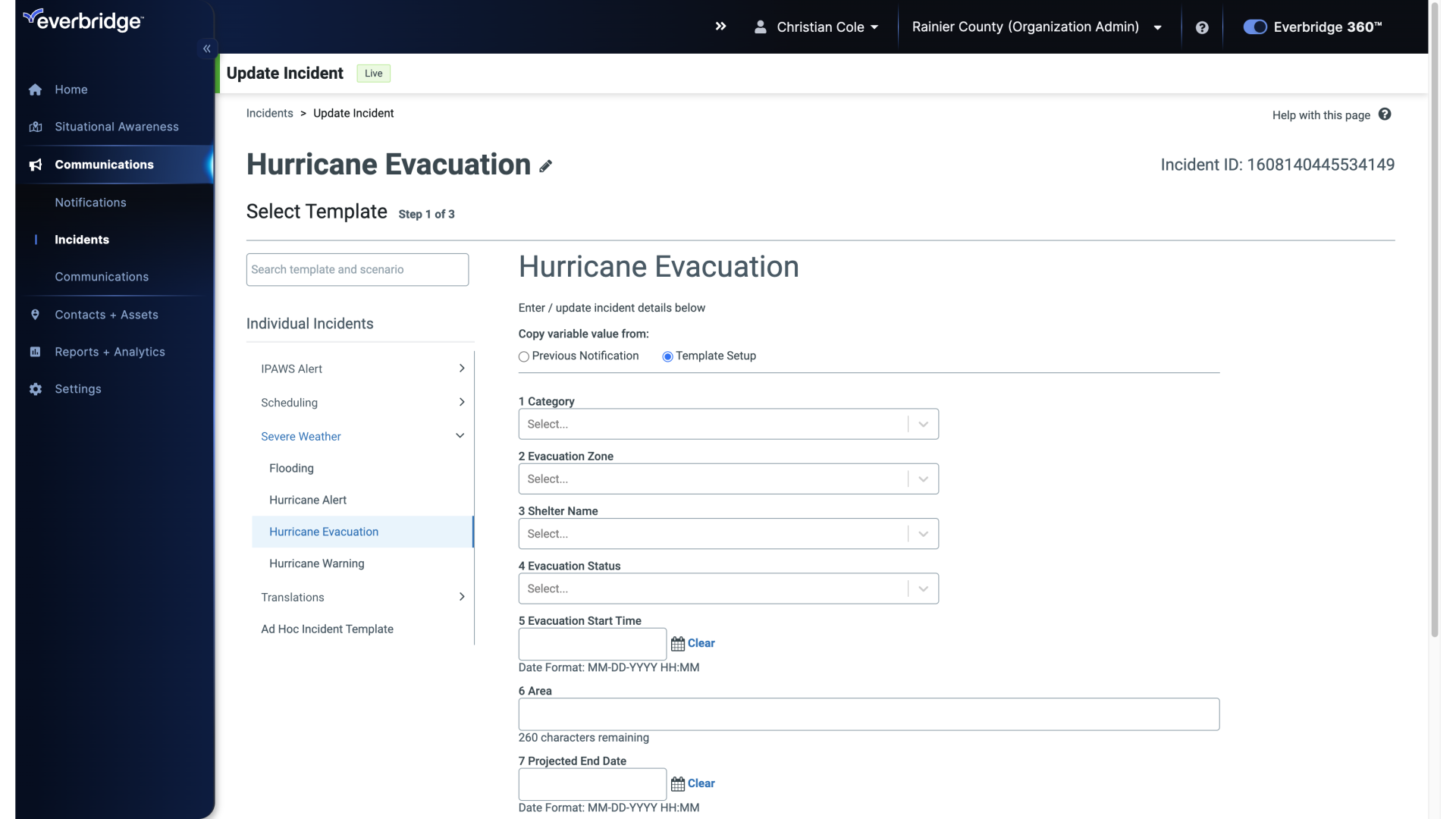The width and height of the screenshot is (1456, 819).
Task: Click the Evacuation Start Time input field
Action: pyautogui.click(x=592, y=643)
